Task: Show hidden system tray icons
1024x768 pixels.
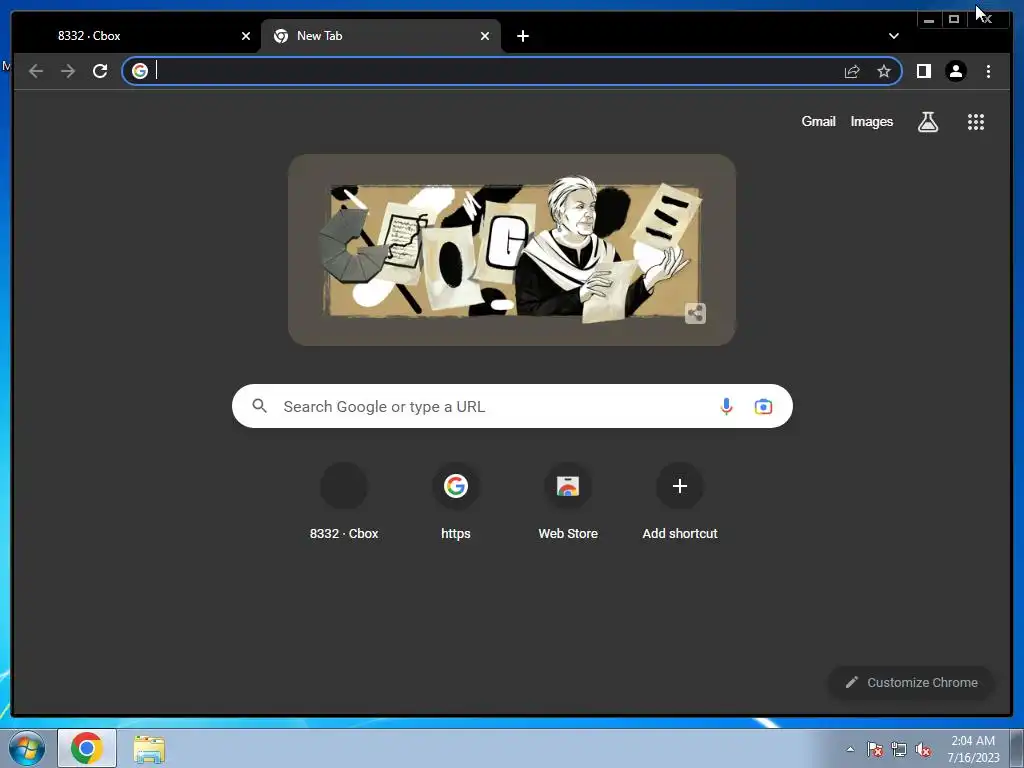Action: click(850, 749)
